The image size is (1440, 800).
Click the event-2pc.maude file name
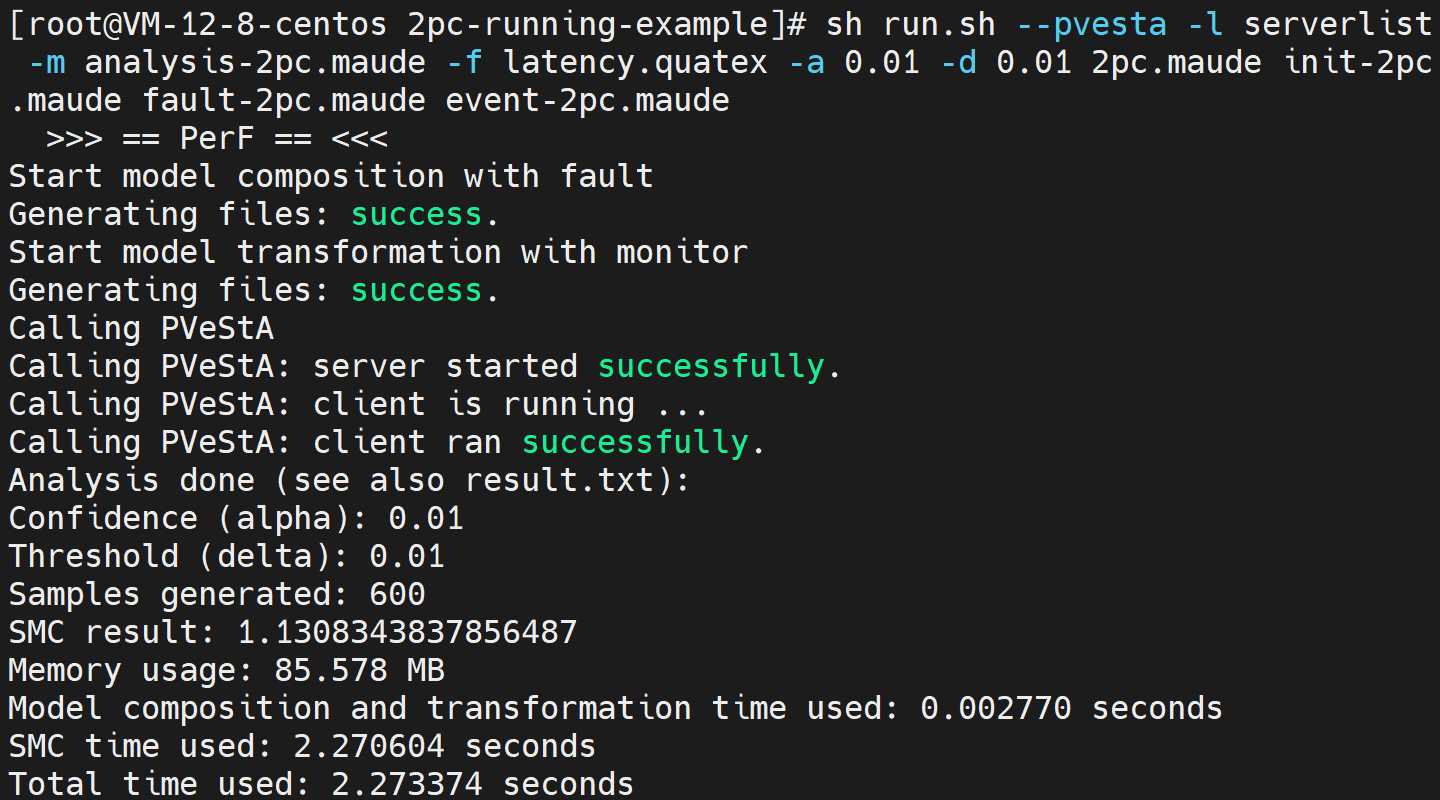588,100
